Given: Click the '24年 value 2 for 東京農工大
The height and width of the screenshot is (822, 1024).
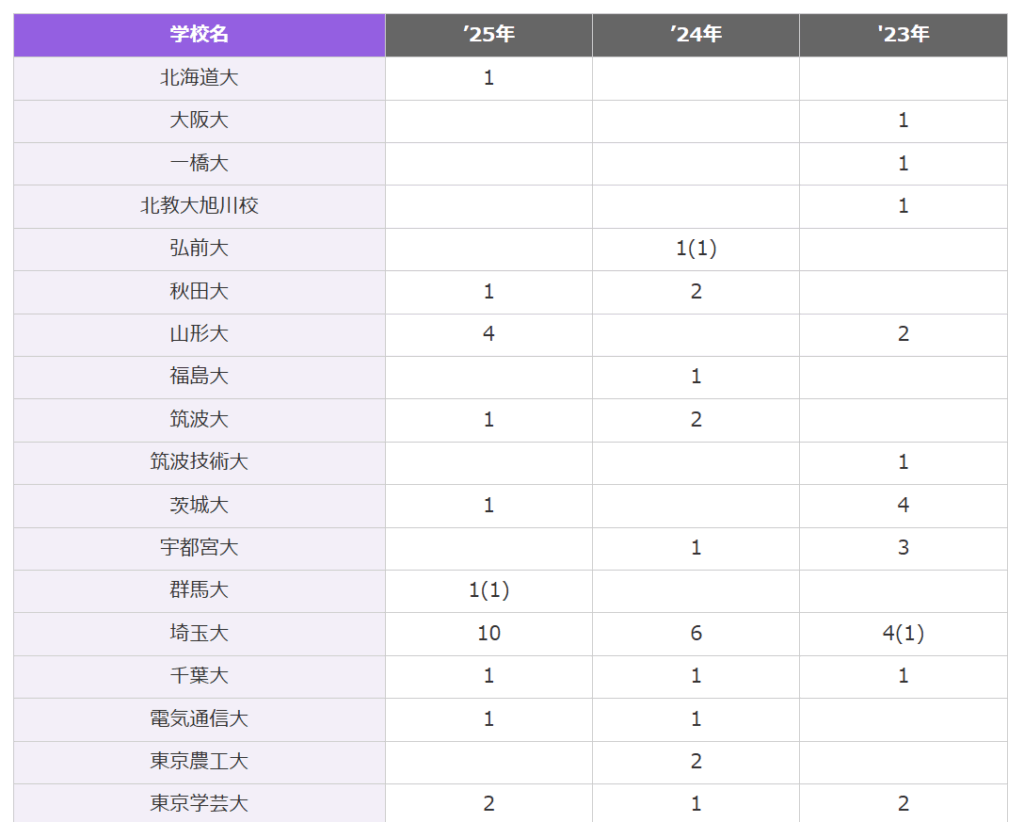Looking at the screenshot, I should pyautogui.click(x=695, y=762).
